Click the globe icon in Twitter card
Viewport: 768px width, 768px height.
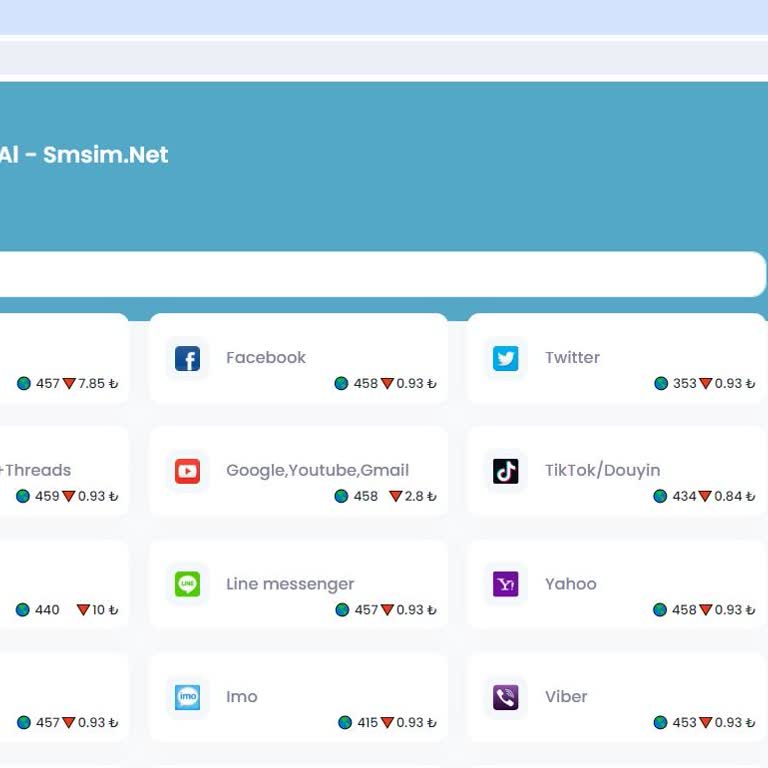[661, 384]
